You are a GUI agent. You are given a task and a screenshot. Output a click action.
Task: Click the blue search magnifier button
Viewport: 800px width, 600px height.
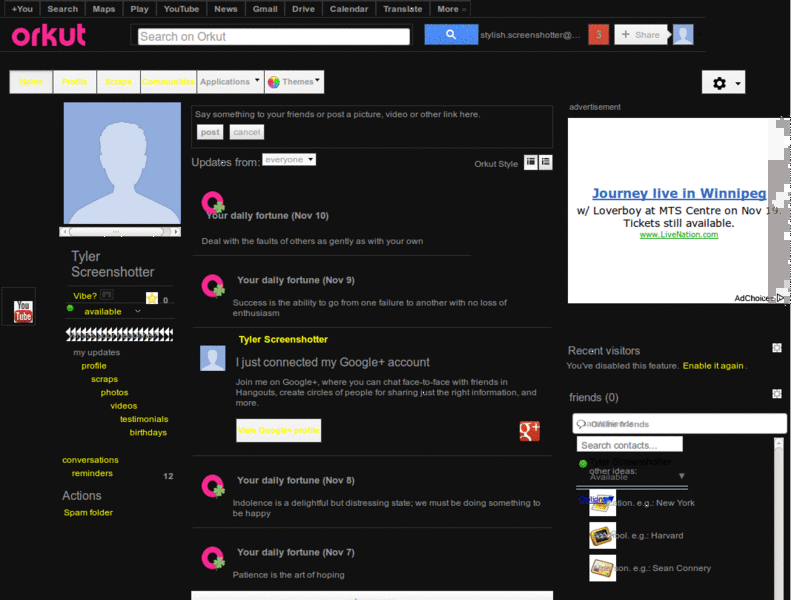click(x=451, y=35)
